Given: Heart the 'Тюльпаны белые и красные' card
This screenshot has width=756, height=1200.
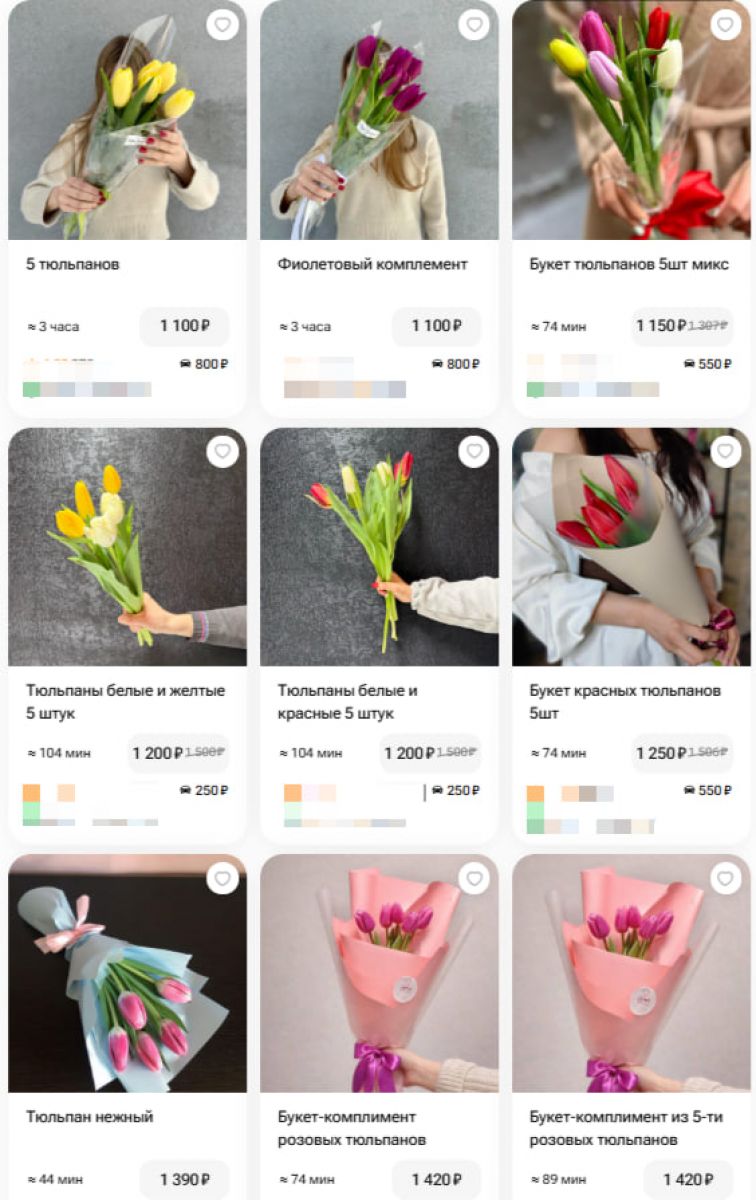Looking at the screenshot, I should tap(474, 451).
